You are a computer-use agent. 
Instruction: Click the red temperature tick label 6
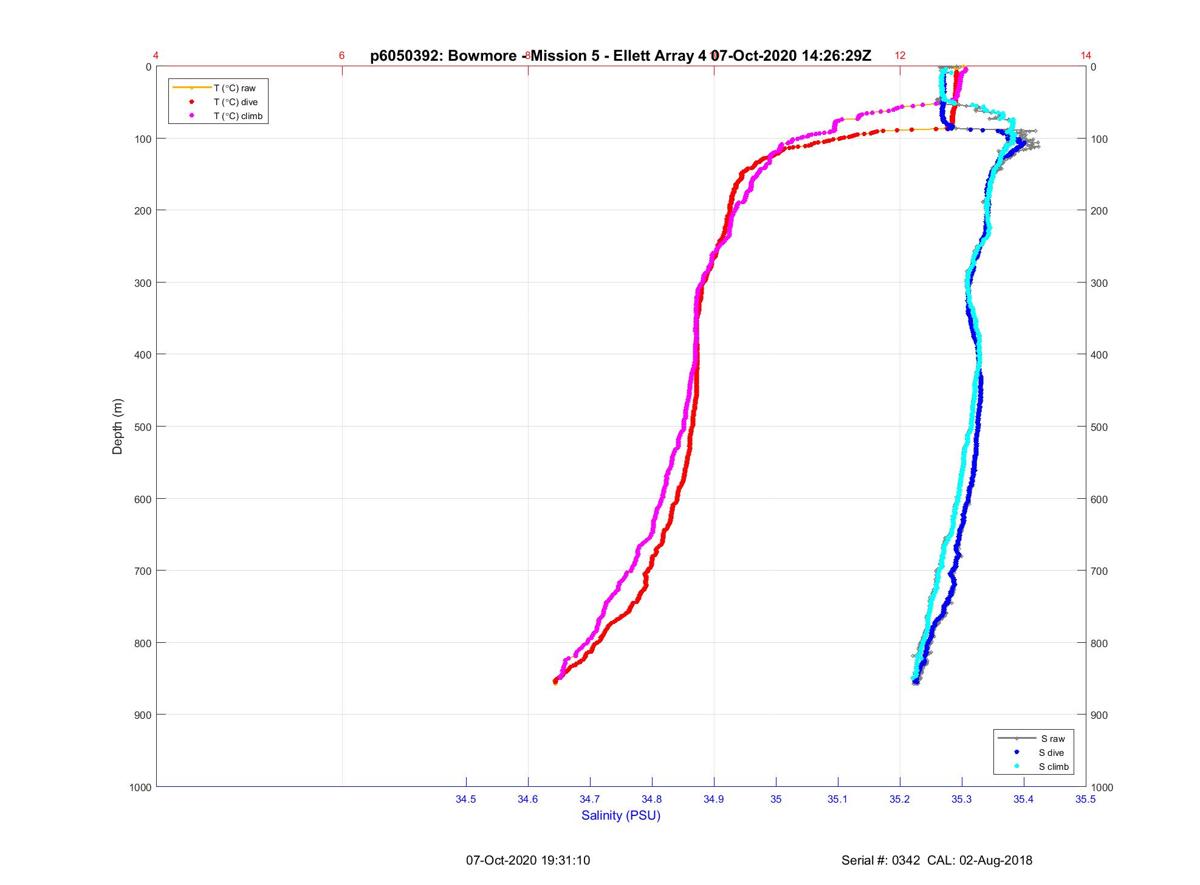pyautogui.click(x=342, y=56)
